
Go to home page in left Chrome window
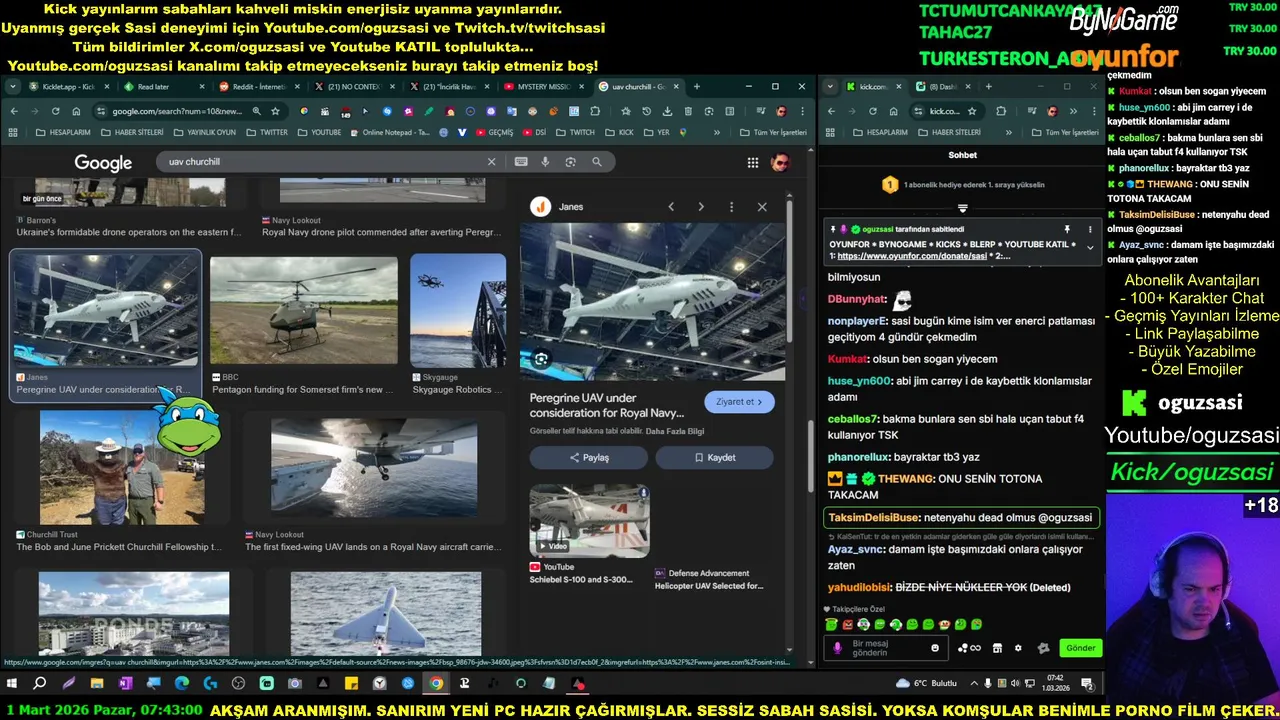click(x=77, y=111)
